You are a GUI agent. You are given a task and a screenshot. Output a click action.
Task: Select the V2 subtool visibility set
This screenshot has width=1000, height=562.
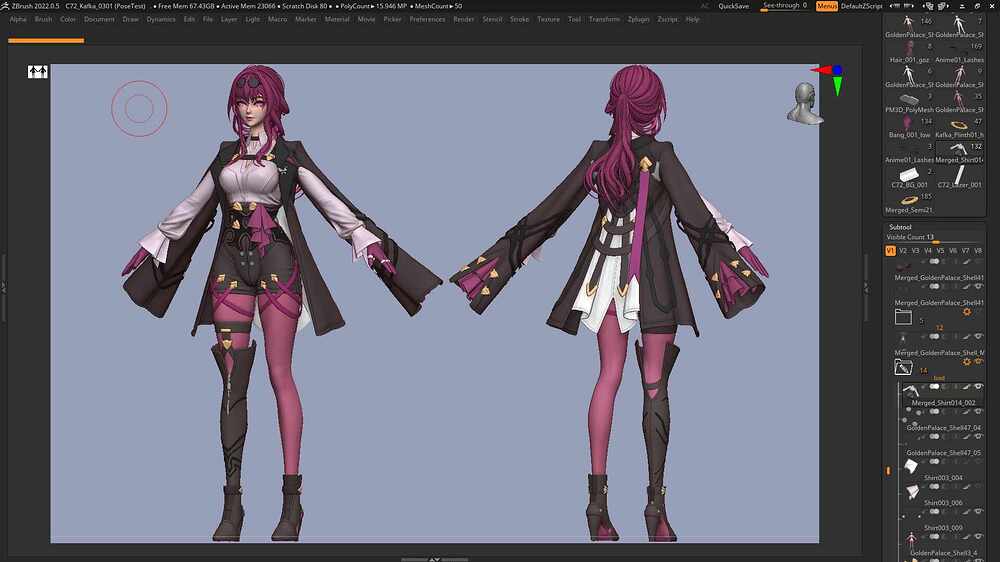(903, 251)
